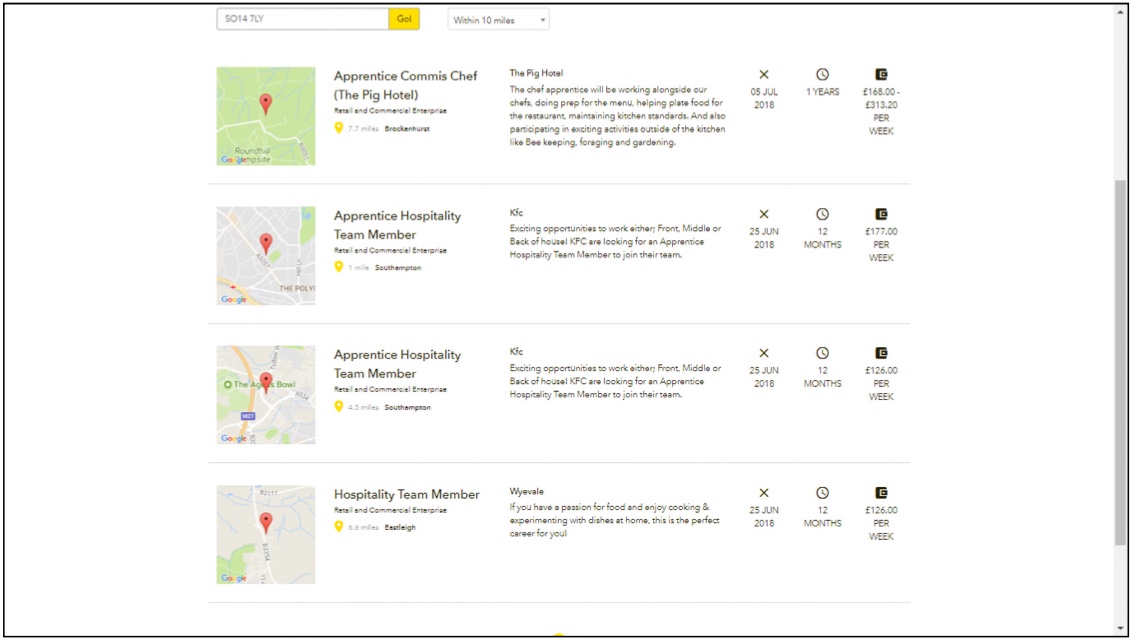The image size is (1133, 640).
Task: Focus the SO14 7LY postcode input
Action: point(303,19)
